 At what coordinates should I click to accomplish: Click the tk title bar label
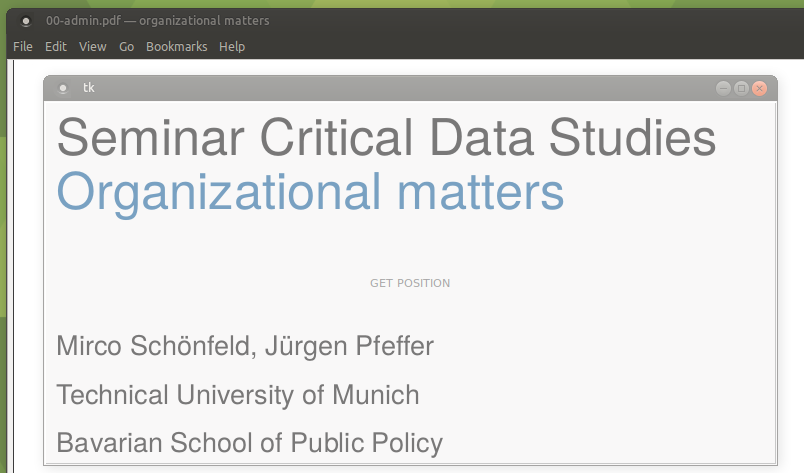tap(89, 88)
